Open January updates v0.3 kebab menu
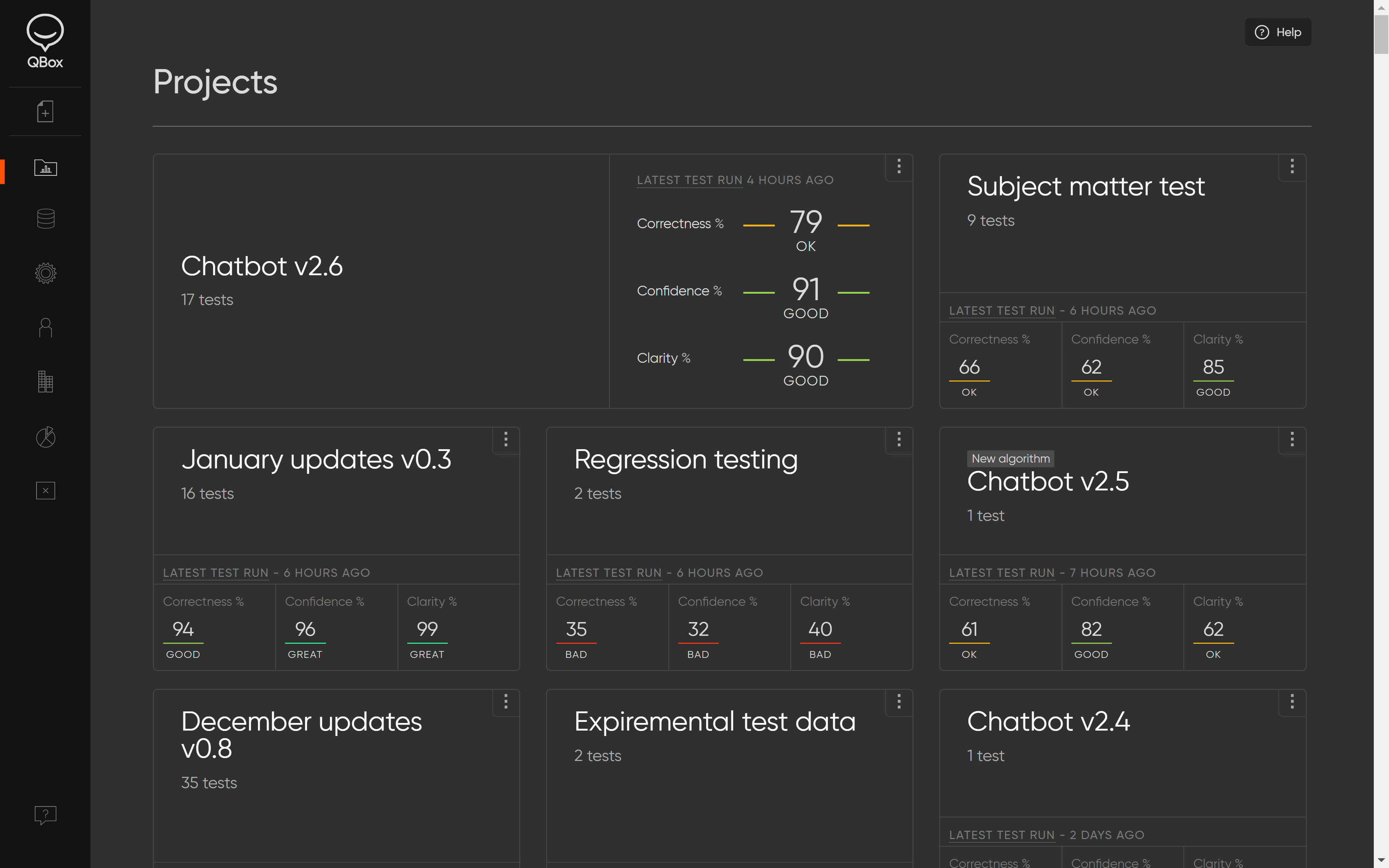The image size is (1389, 868). [506, 440]
